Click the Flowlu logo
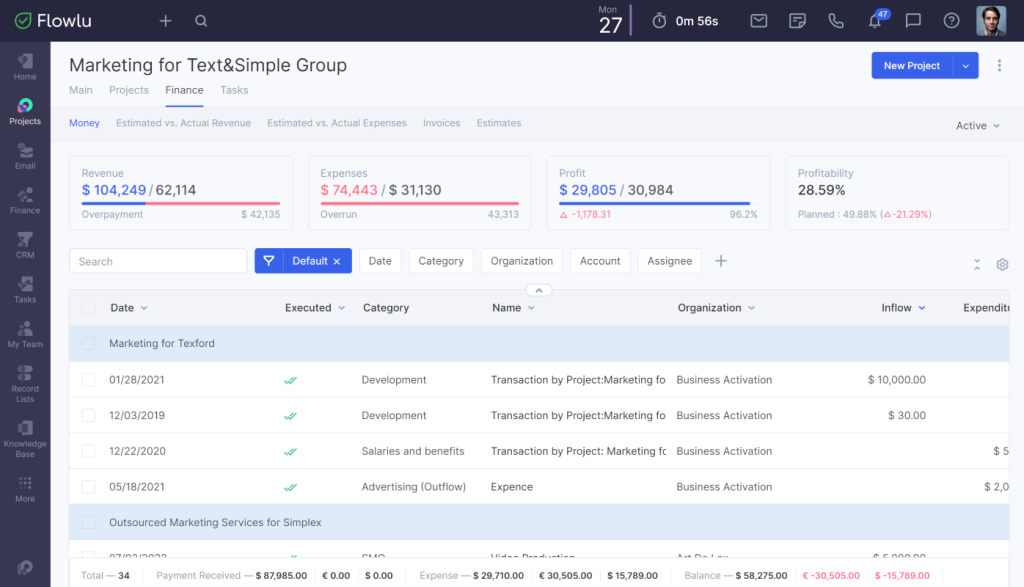1024x587 pixels. [x=53, y=21]
